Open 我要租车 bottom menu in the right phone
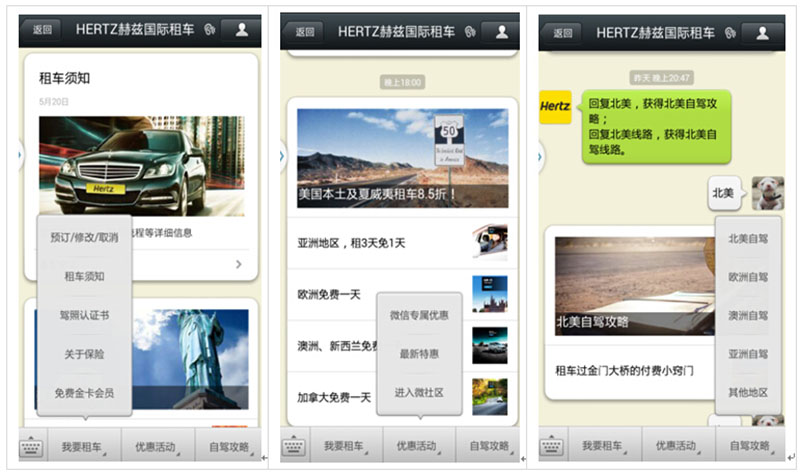This screenshot has height=474, width=800. [605, 445]
